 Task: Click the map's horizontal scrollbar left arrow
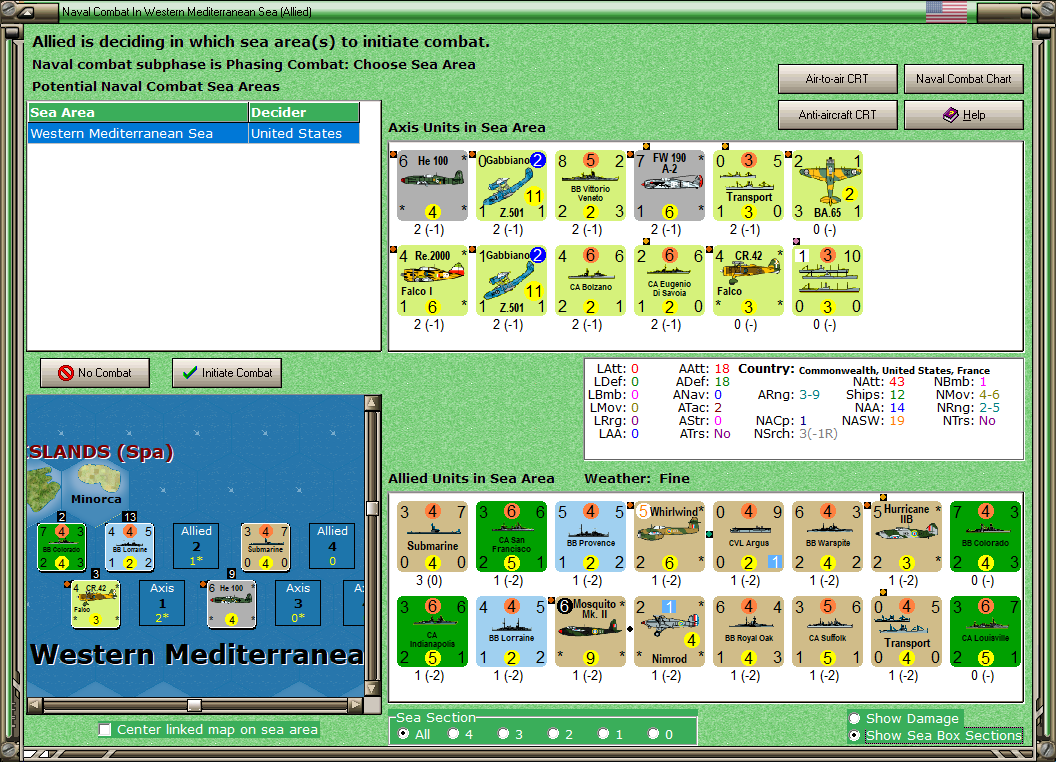pyautogui.click(x=35, y=705)
